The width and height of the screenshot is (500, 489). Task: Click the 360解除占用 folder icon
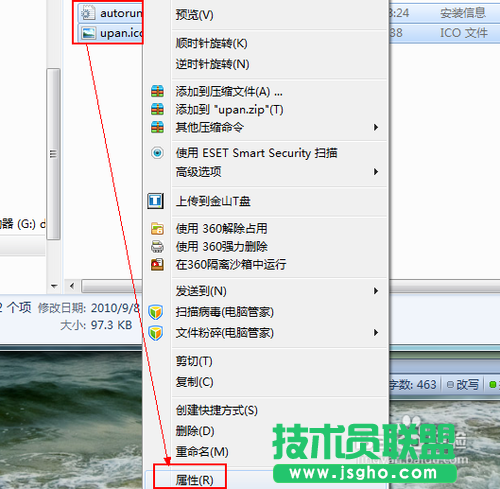(x=157, y=229)
